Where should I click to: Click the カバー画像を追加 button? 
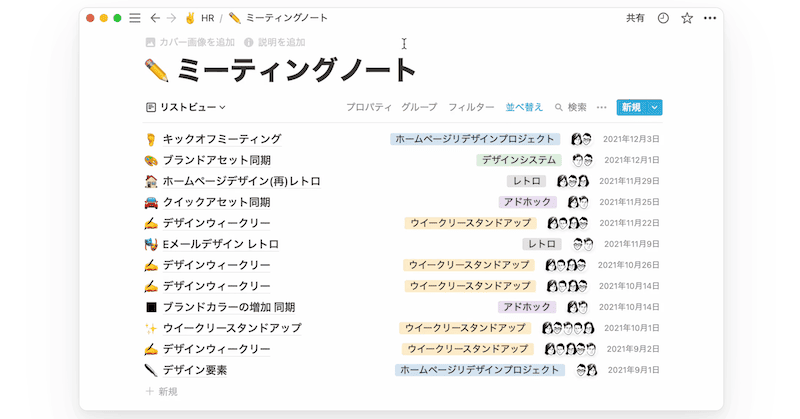pos(190,43)
